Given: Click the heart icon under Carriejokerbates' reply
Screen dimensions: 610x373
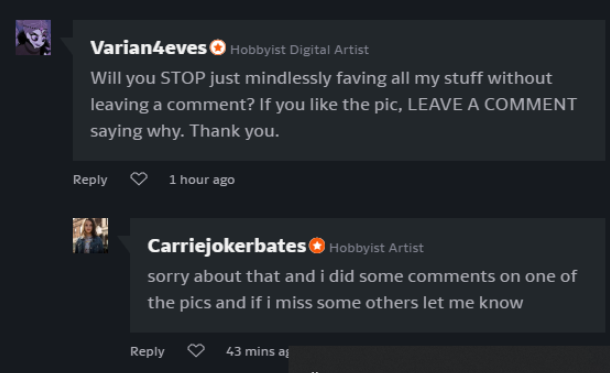Looking at the screenshot, I should pos(196,350).
